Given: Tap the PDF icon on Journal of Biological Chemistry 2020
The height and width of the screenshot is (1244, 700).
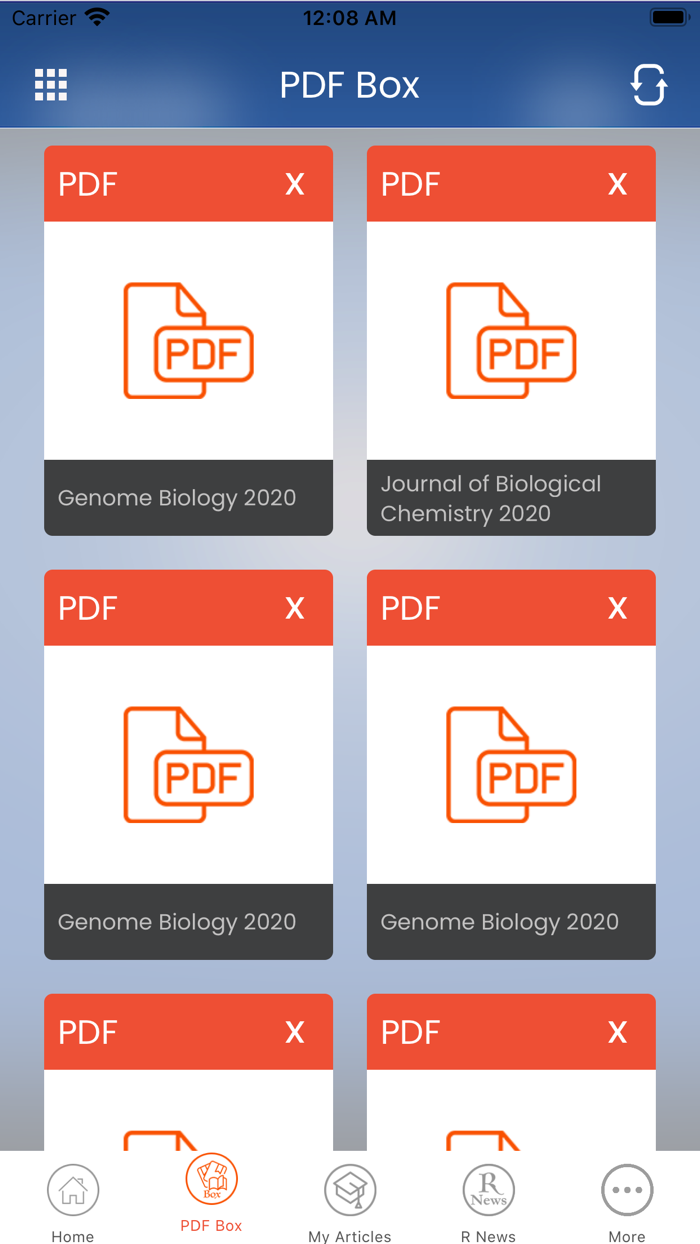Looking at the screenshot, I should point(511,340).
